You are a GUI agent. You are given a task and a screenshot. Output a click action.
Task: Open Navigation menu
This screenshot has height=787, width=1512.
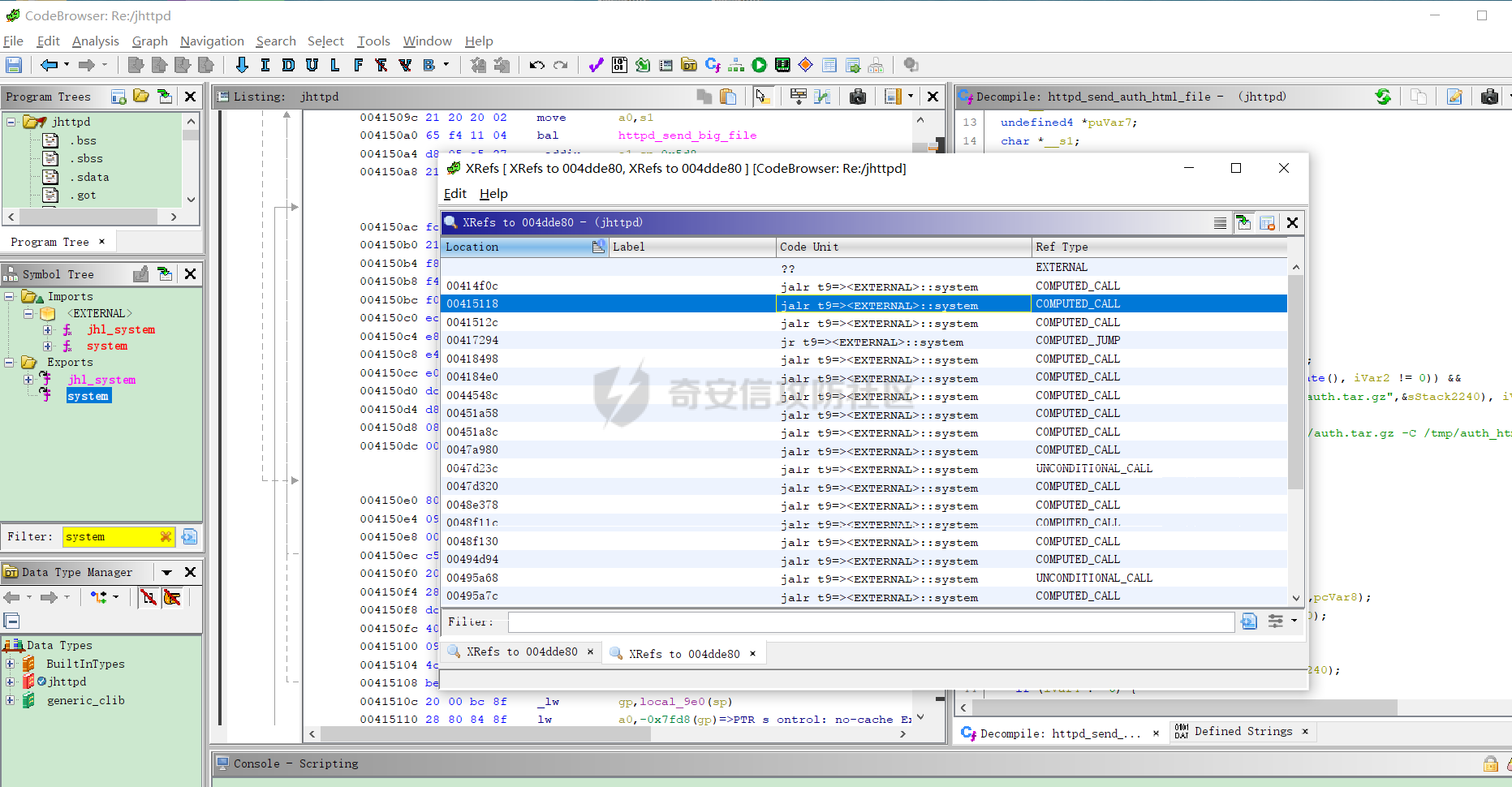(x=212, y=41)
